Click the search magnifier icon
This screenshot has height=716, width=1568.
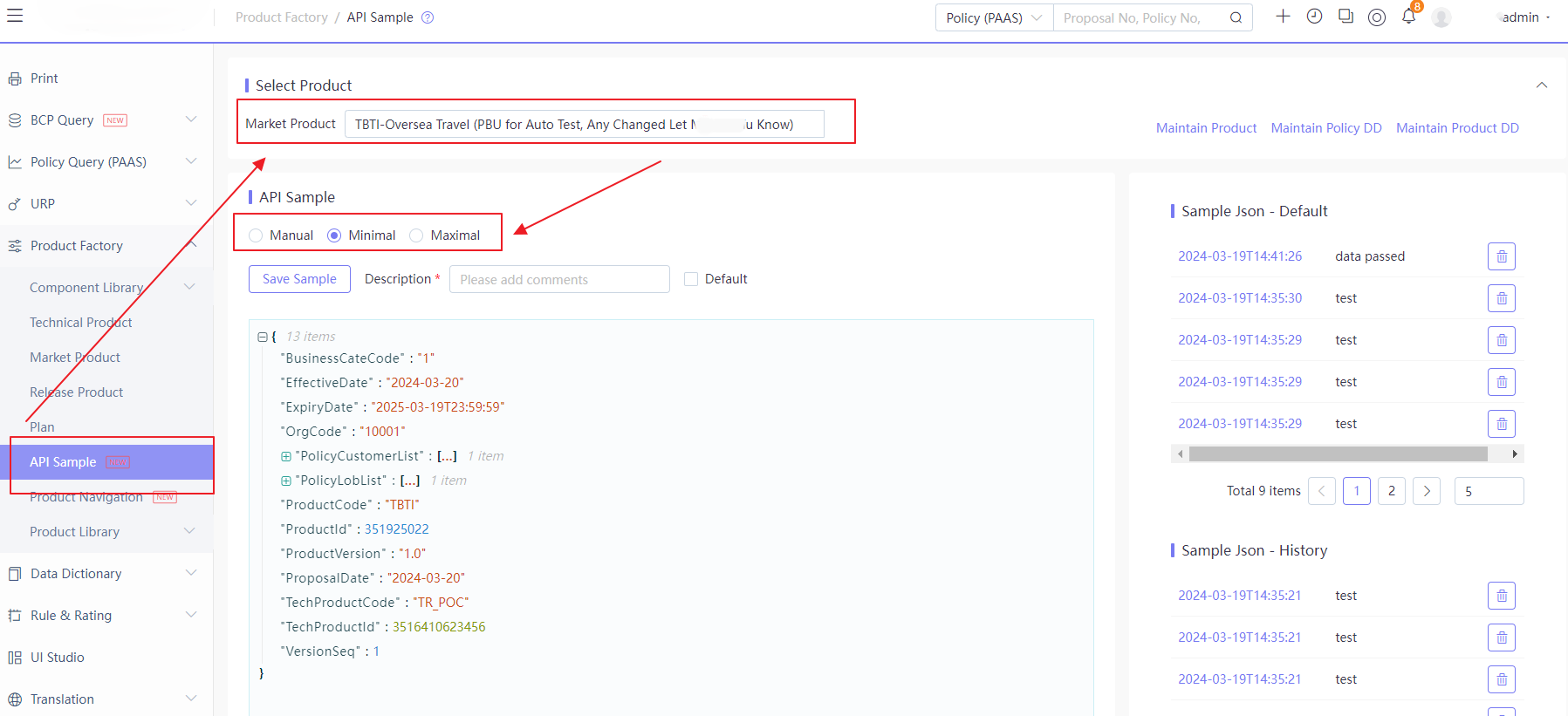(x=1236, y=17)
